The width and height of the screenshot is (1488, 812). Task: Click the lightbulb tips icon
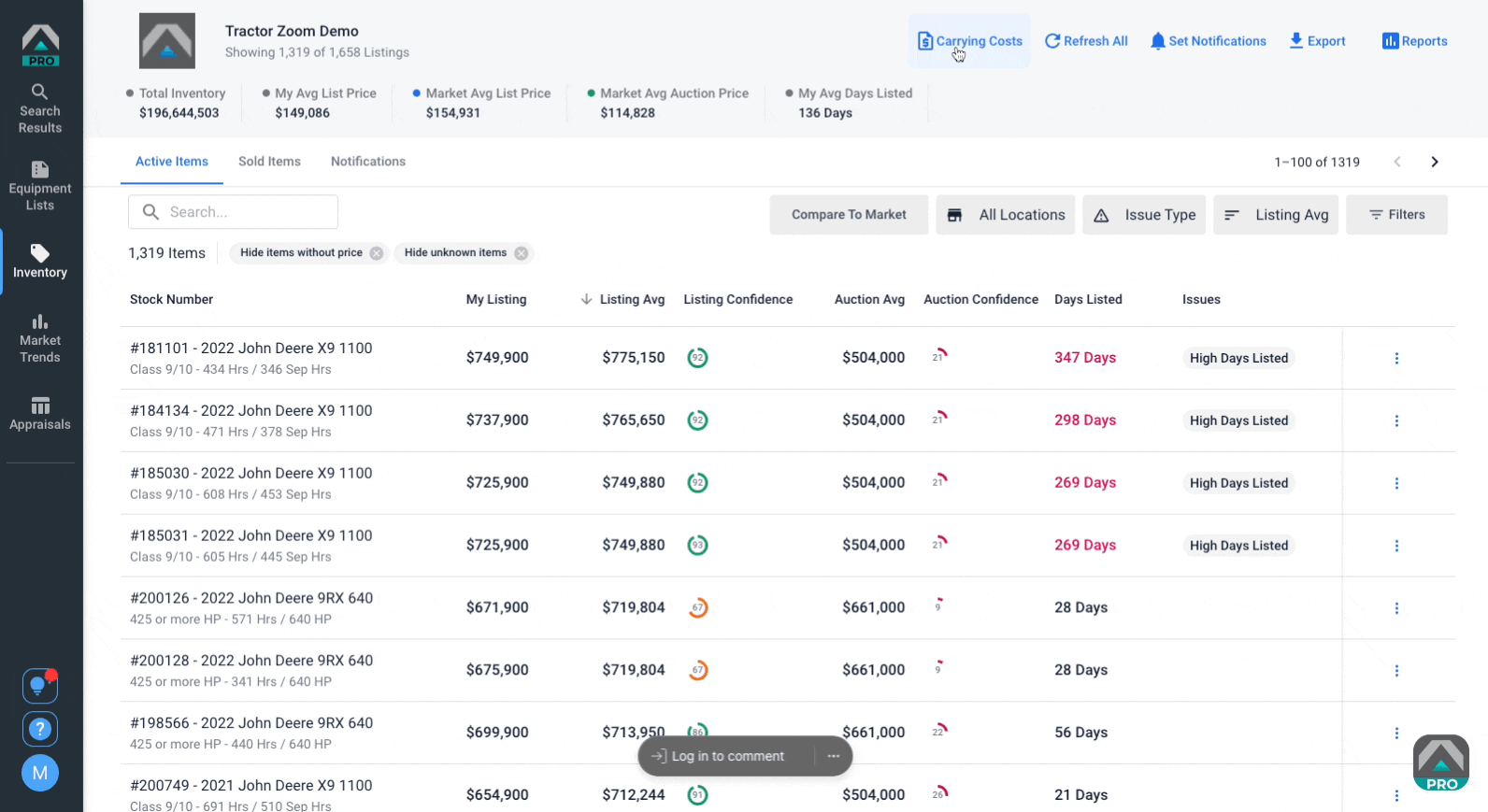pos(40,686)
